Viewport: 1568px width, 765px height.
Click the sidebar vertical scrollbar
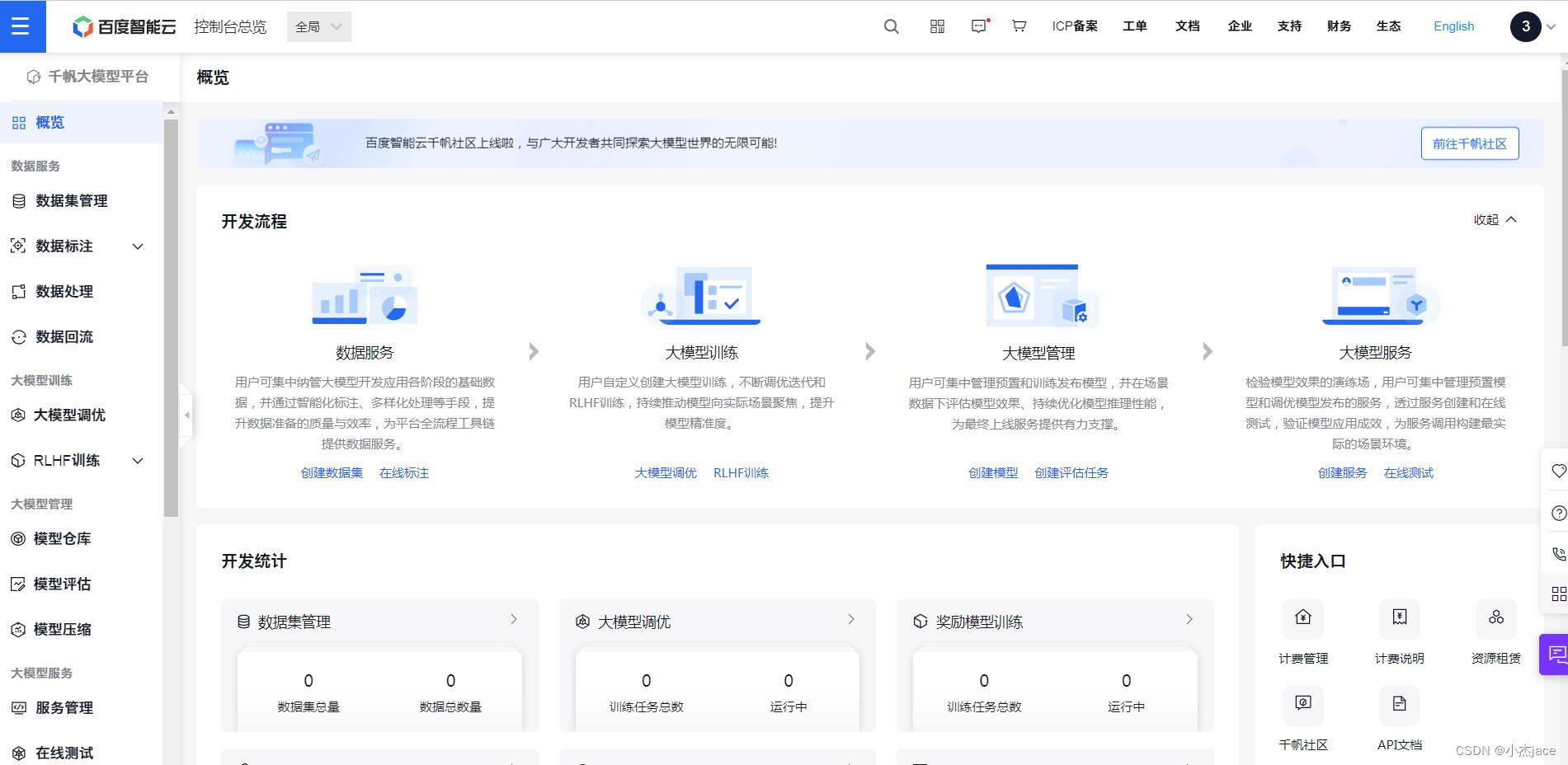pyautogui.click(x=171, y=317)
